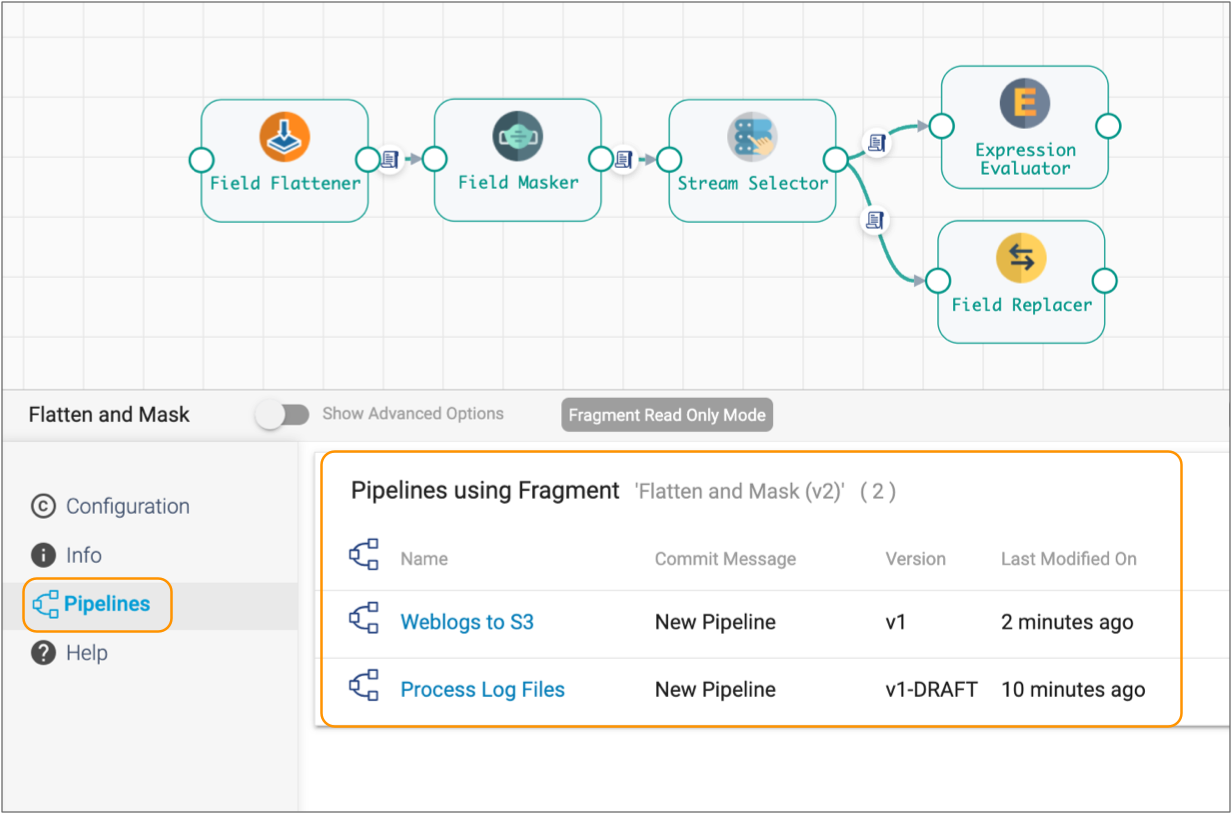
Task: Click the Help question mark icon
Action: pyautogui.click(x=43, y=654)
